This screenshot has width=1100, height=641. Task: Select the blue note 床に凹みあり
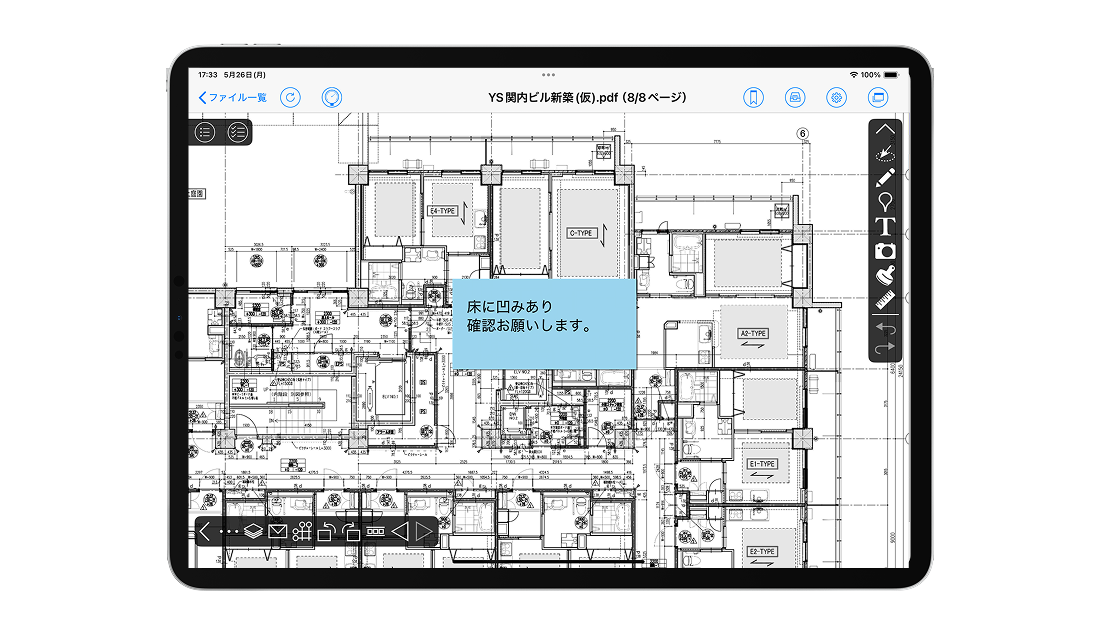[544, 323]
